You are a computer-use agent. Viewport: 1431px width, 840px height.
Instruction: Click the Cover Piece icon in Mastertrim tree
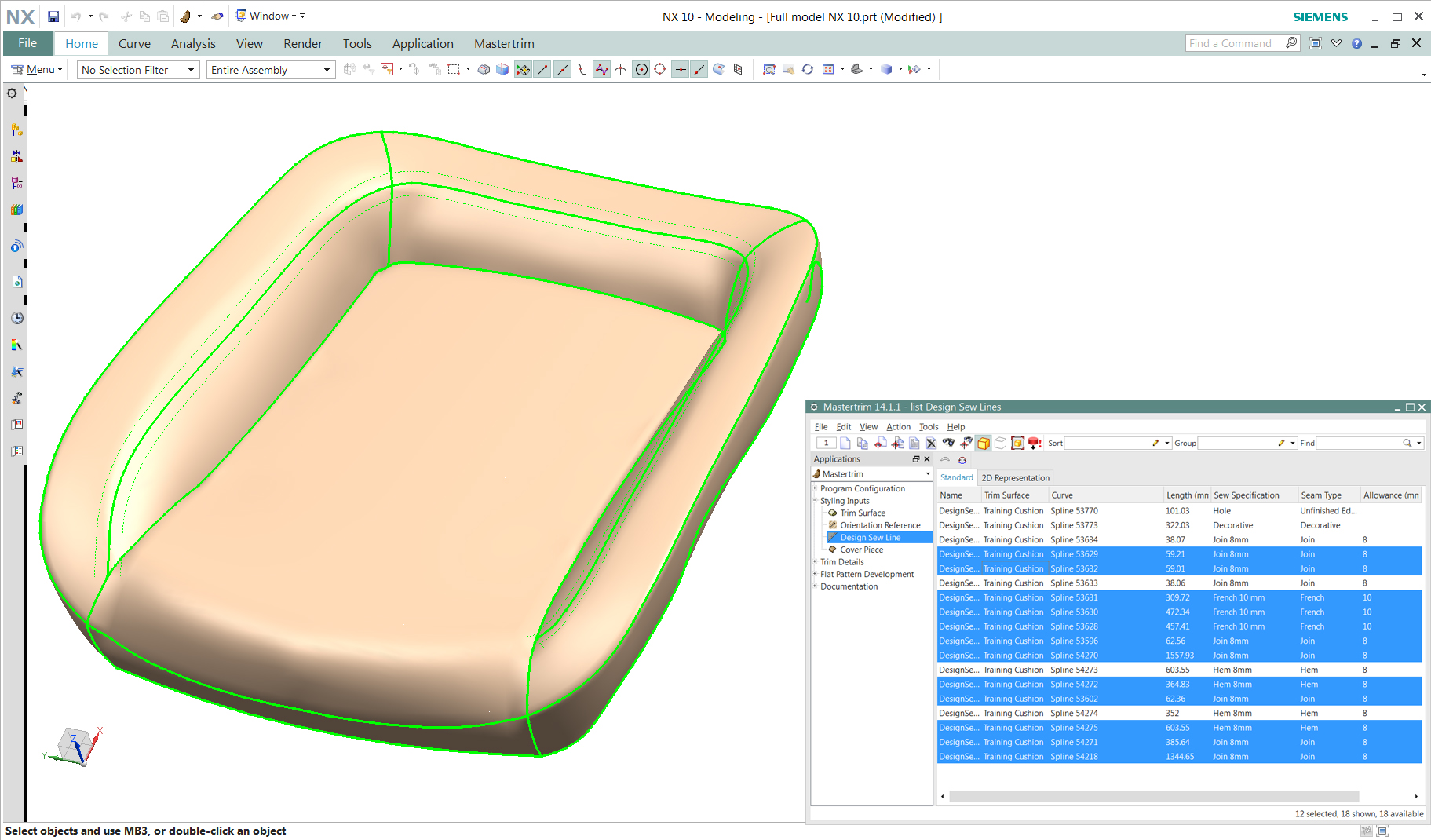click(x=832, y=550)
